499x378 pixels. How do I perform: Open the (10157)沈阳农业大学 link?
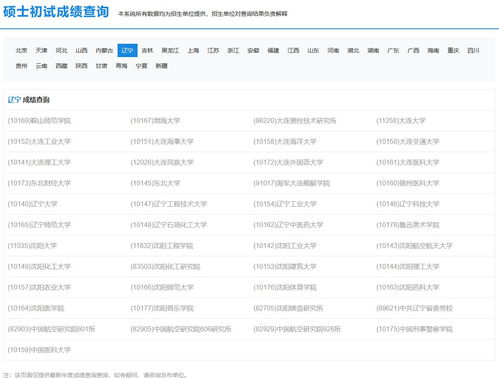click(x=39, y=287)
